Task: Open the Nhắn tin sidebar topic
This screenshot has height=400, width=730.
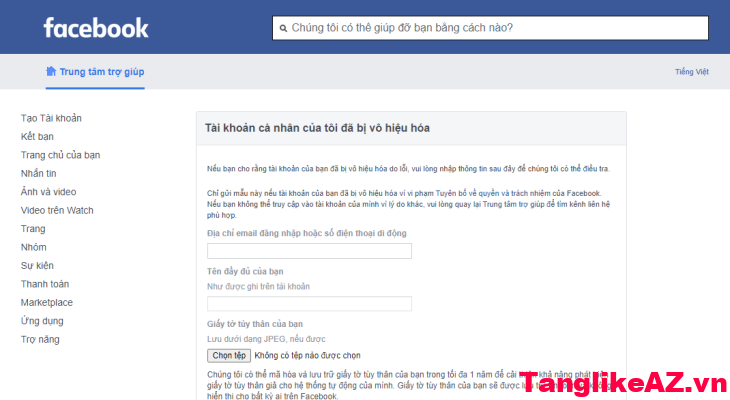Action: coord(39,173)
